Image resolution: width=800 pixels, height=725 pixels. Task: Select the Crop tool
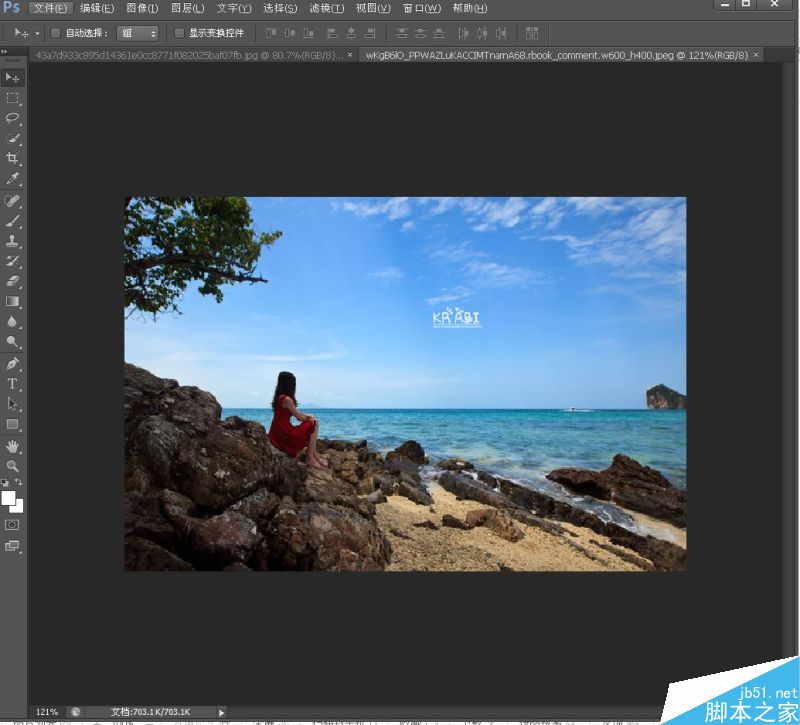click(12, 158)
